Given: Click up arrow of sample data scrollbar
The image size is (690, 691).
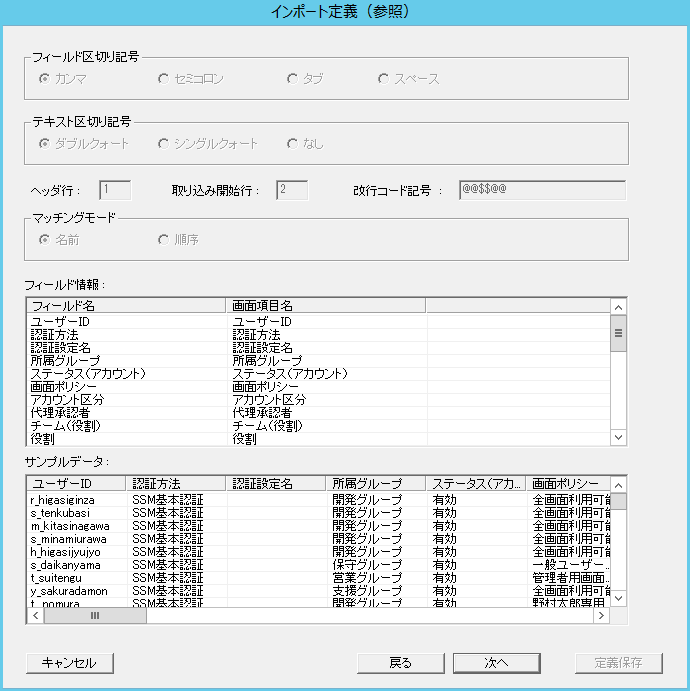Looking at the screenshot, I should 618,485.
